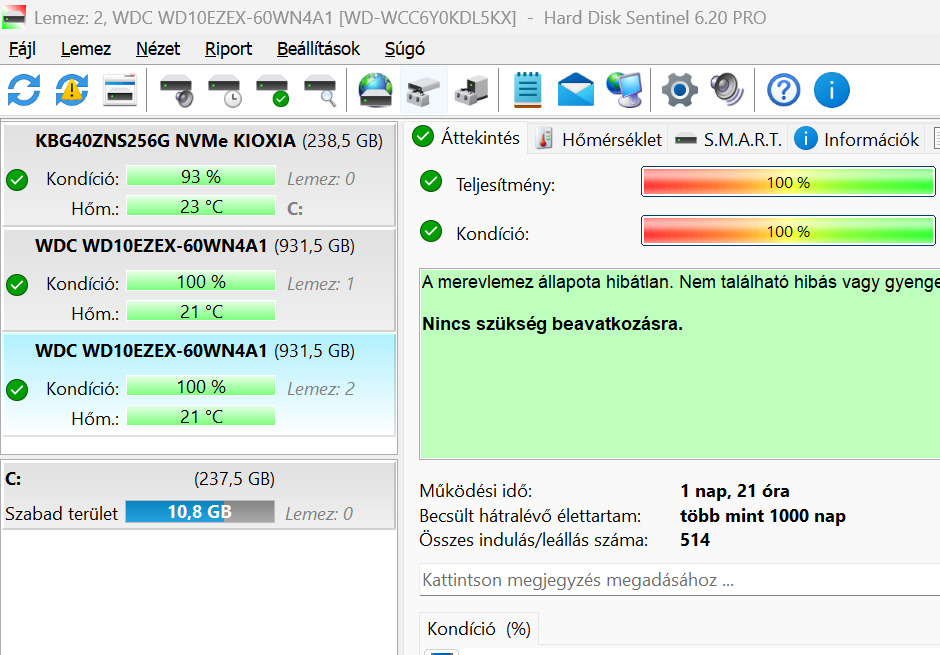Click the Működési idő label
The image size is (940, 655).
pyautogui.click(x=475, y=491)
